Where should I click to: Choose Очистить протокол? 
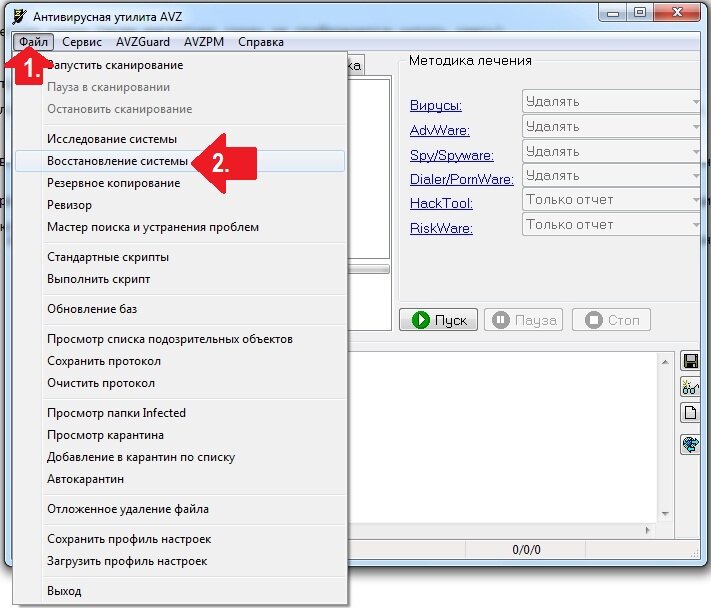(x=180, y=383)
